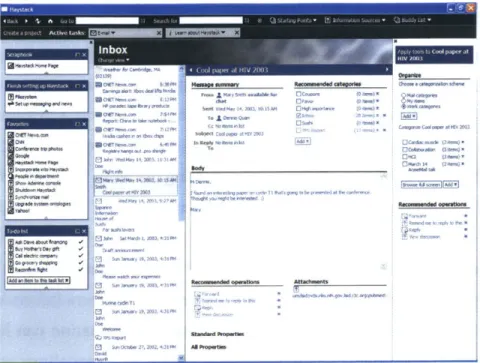Check the Sushi category
The height and width of the screenshot is (363, 480).
[x=299, y=123]
